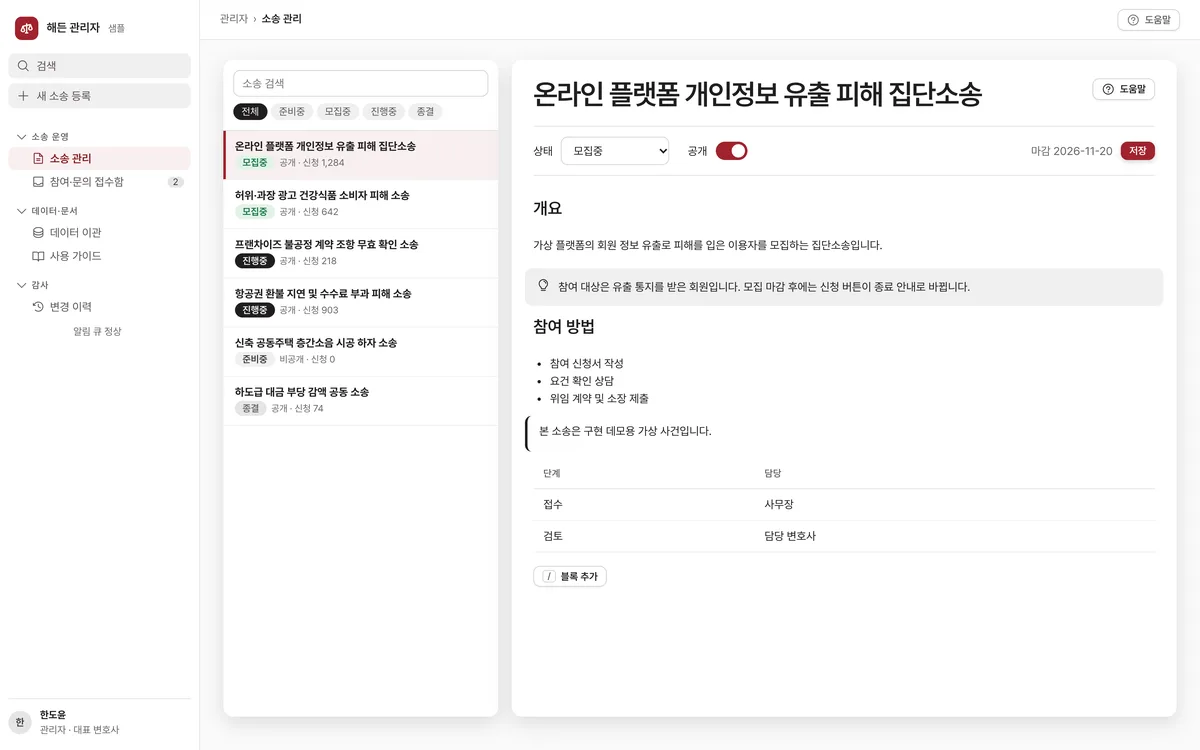Toggle the 공개 switch off

coord(731,151)
